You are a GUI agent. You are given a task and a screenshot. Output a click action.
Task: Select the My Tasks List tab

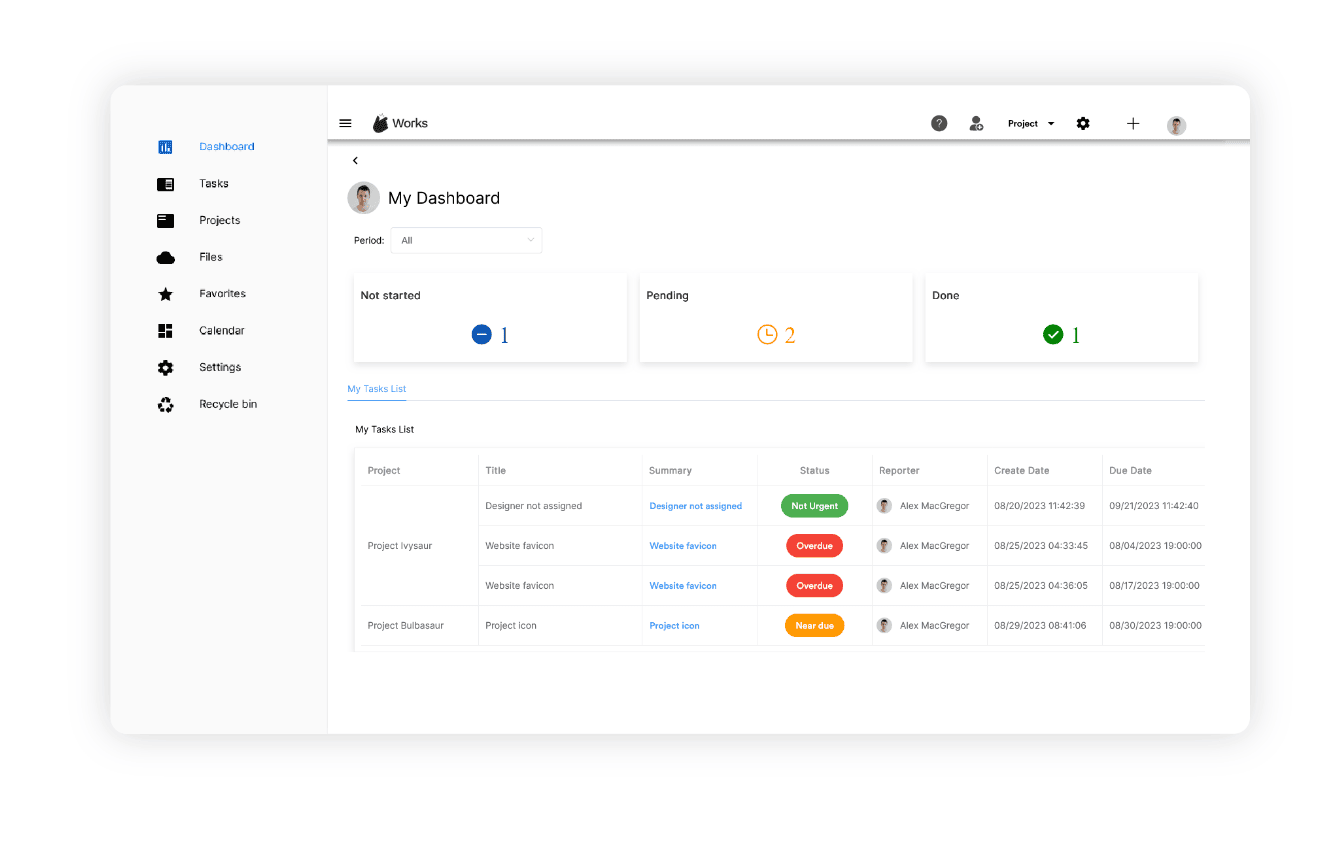coord(377,389)
